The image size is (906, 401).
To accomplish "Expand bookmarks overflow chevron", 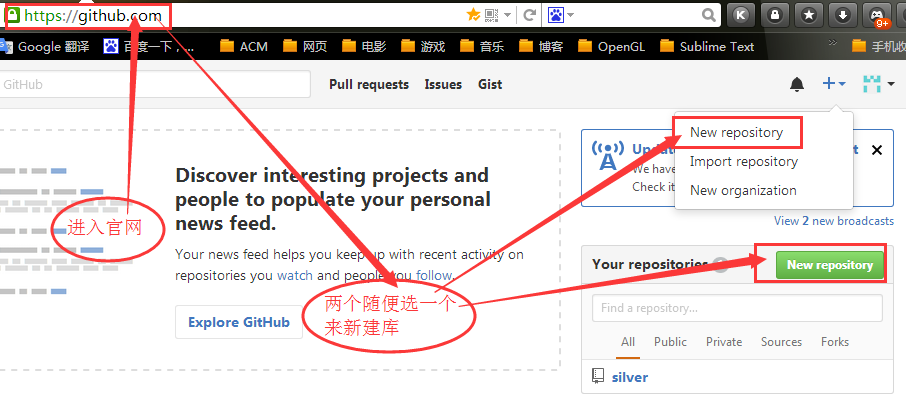I will (833, 42).
